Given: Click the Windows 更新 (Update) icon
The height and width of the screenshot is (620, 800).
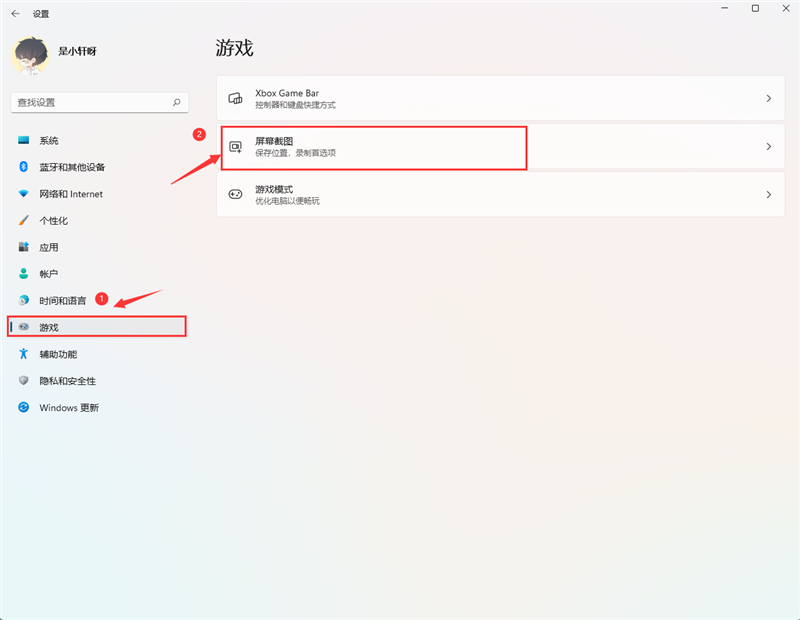Looking at the screenshot, I should (x=24, y=407).
